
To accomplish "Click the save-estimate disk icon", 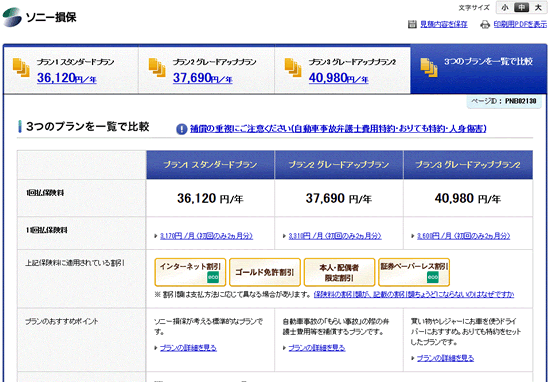I will (x=412, y=24).
